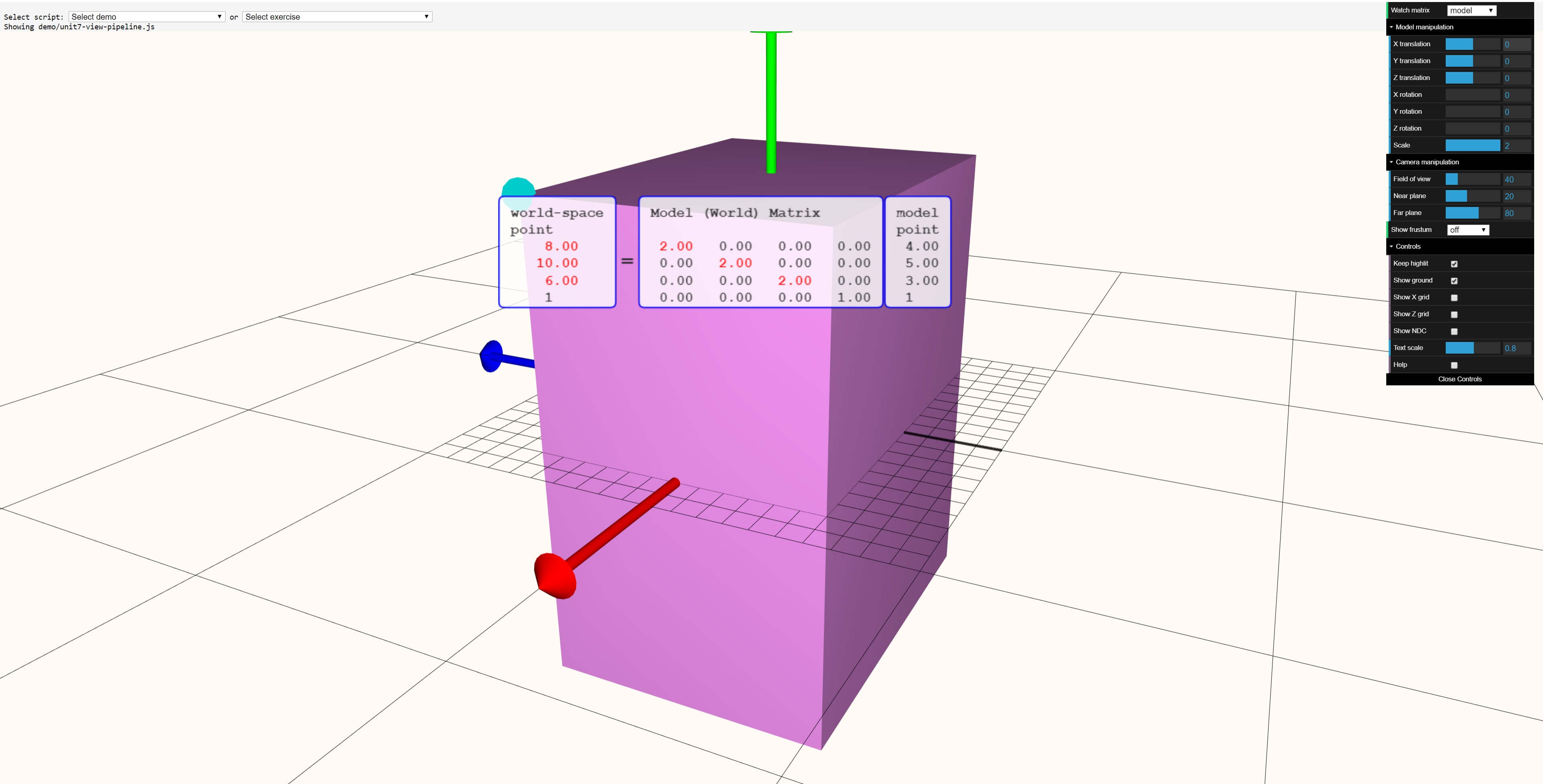Enable the Show Z grid checkbox
The width and height of the screenshot is (1543, 784).
(x=1454, y=314)
